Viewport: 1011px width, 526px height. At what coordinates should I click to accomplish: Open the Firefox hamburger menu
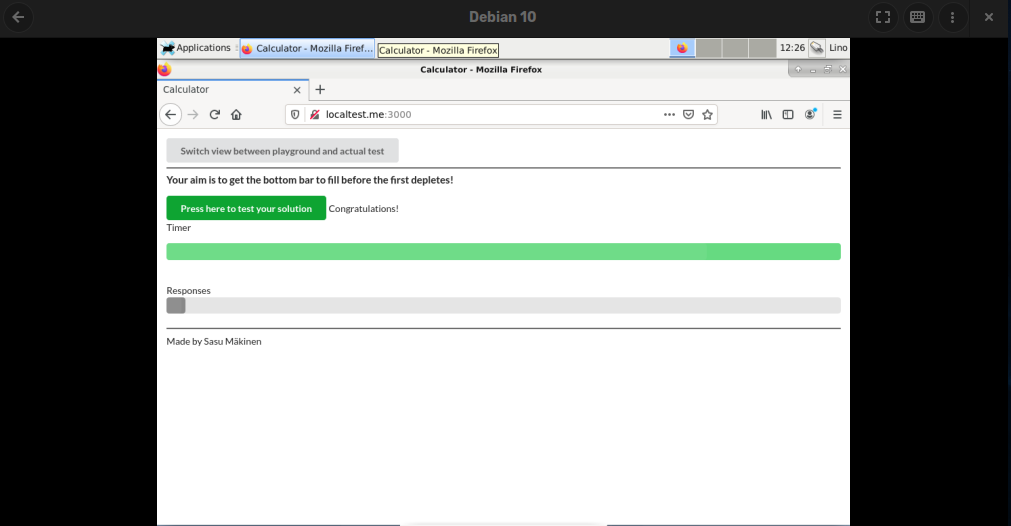point(837,114)
